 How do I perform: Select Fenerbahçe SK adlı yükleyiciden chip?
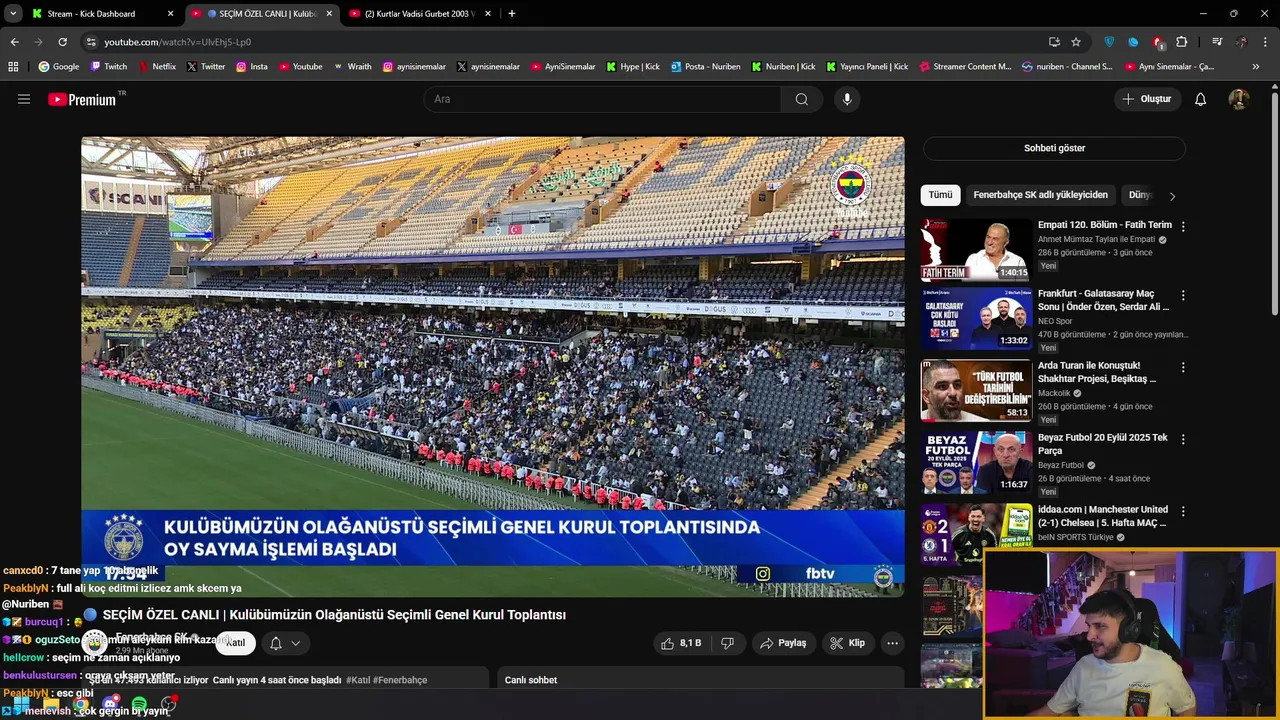click(x=1040, y=195)
